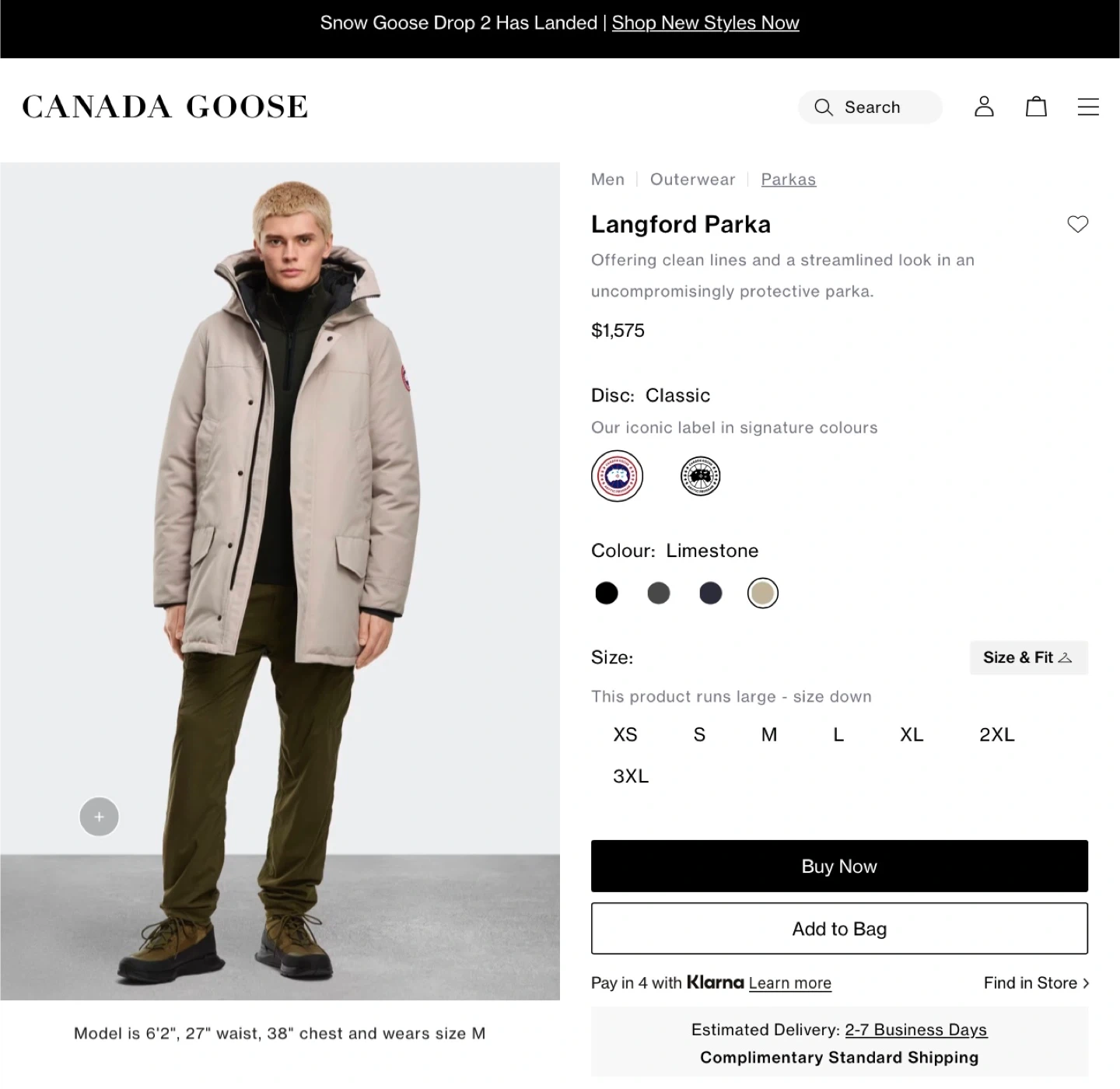Screen dimensions: 1120x1089
Task: Go to Parkas breadcrumb
Action: 788,180
